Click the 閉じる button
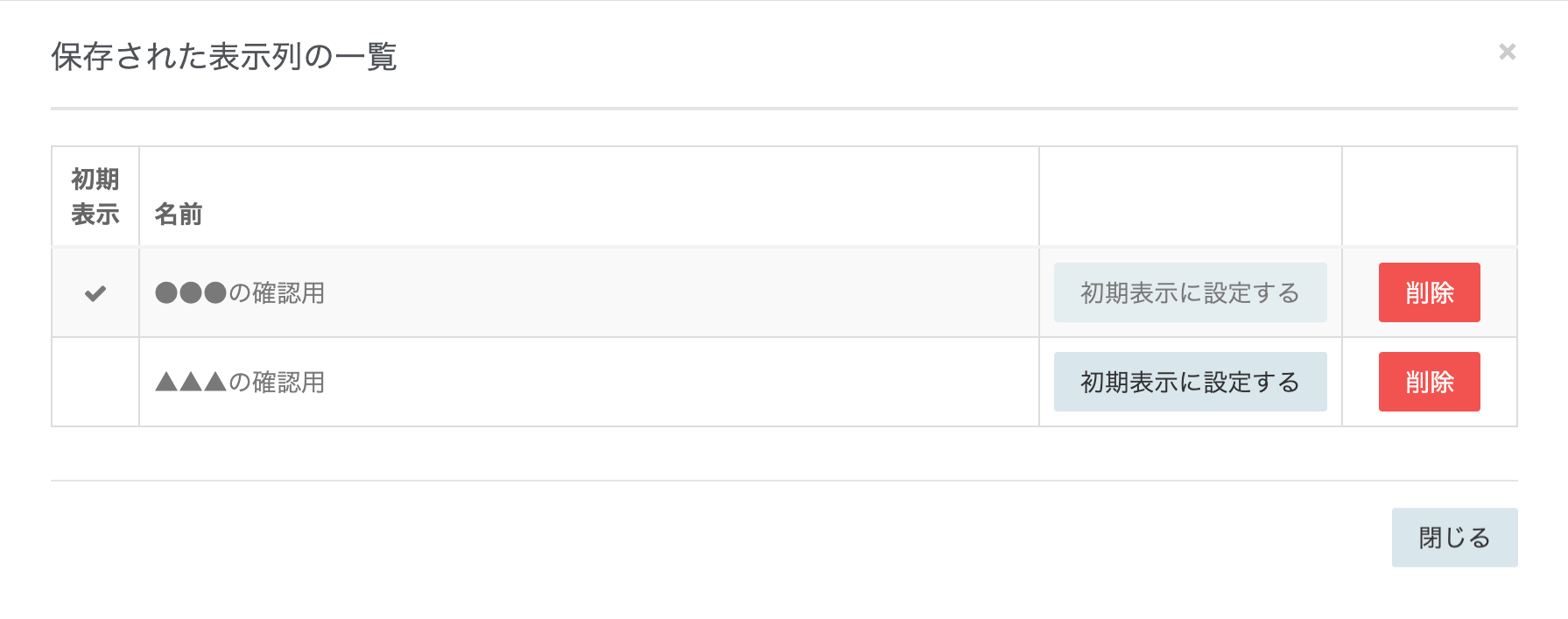 1454,538
